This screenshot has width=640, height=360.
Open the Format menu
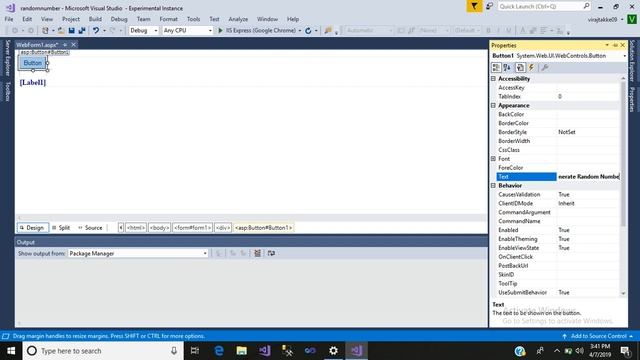click(169, 19)
